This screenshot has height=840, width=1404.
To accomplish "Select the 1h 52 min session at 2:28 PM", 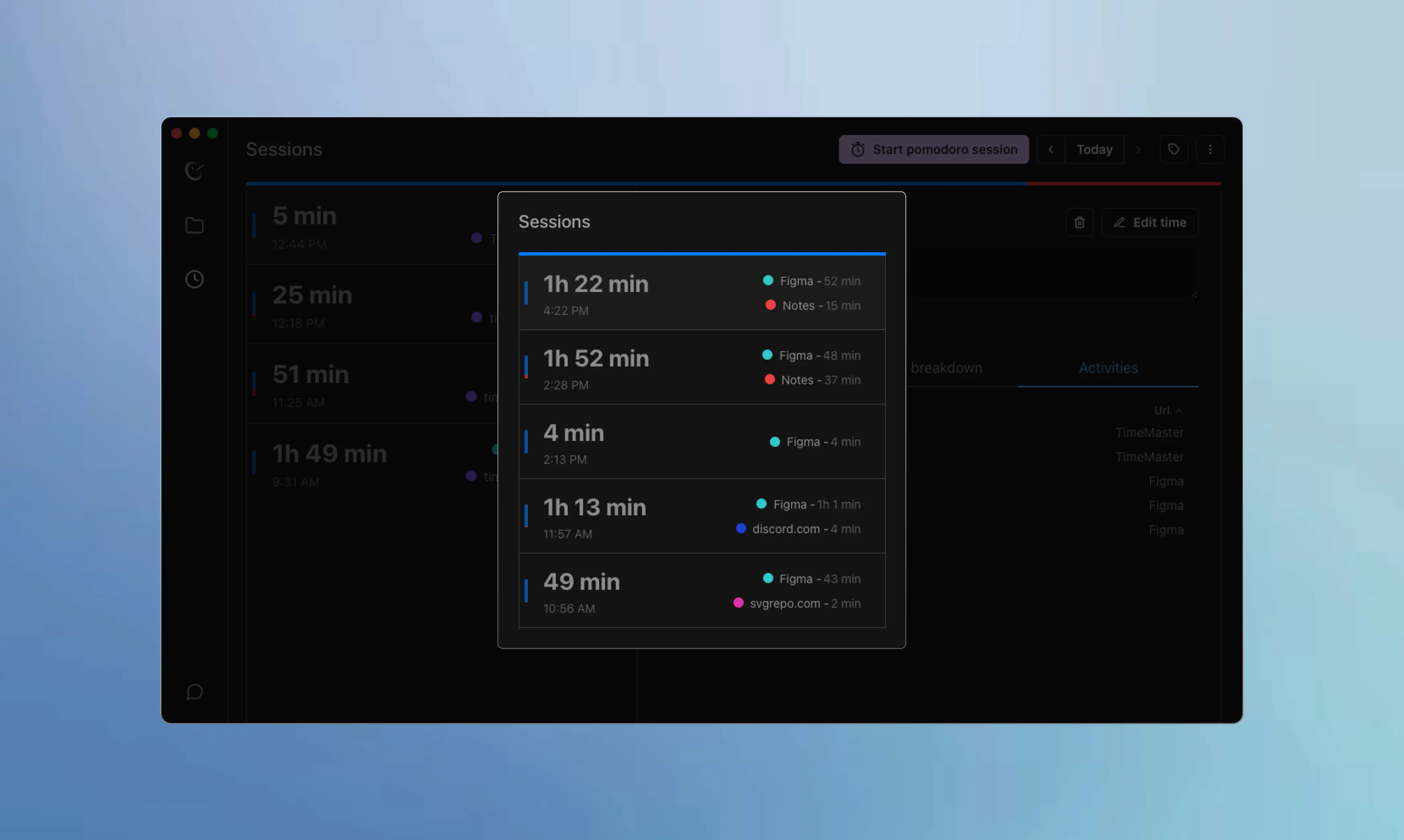I will 702,367.
